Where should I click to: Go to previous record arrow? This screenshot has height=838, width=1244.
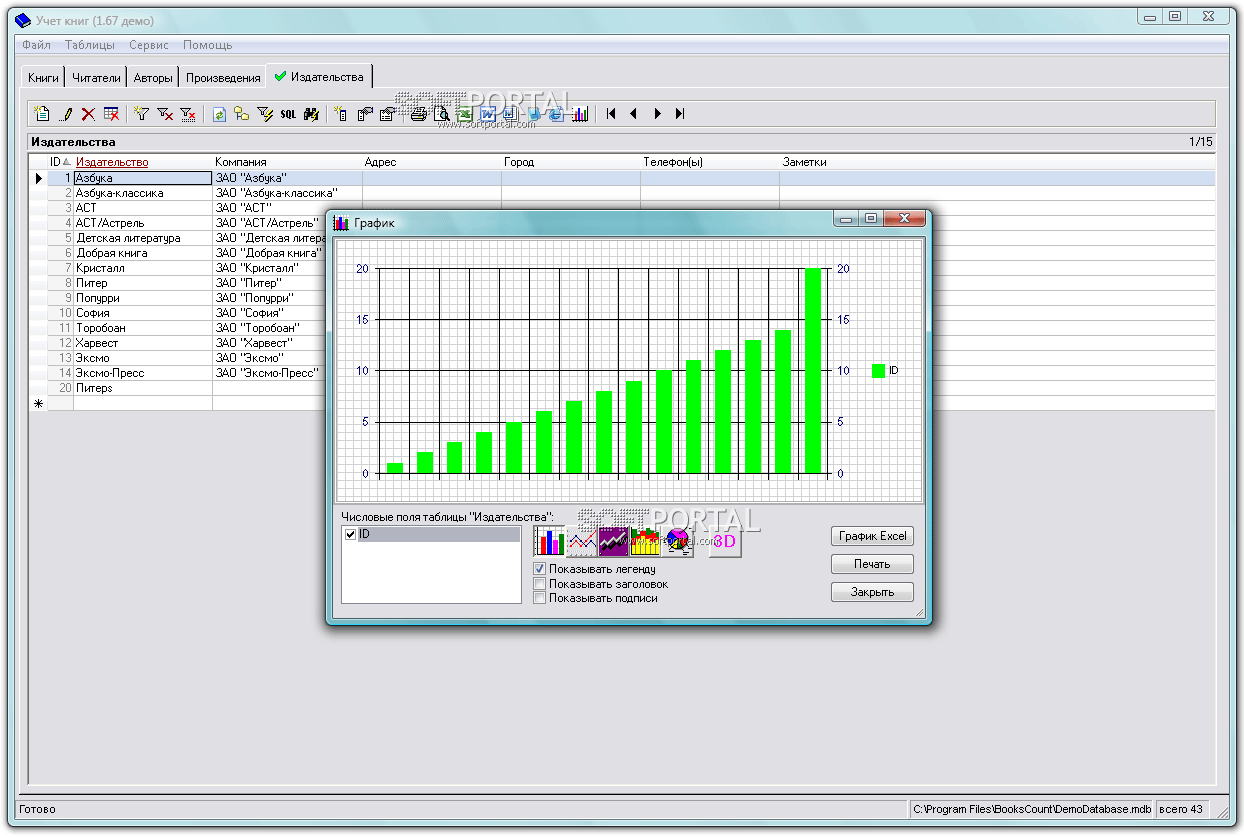click(x=633, y=114)
